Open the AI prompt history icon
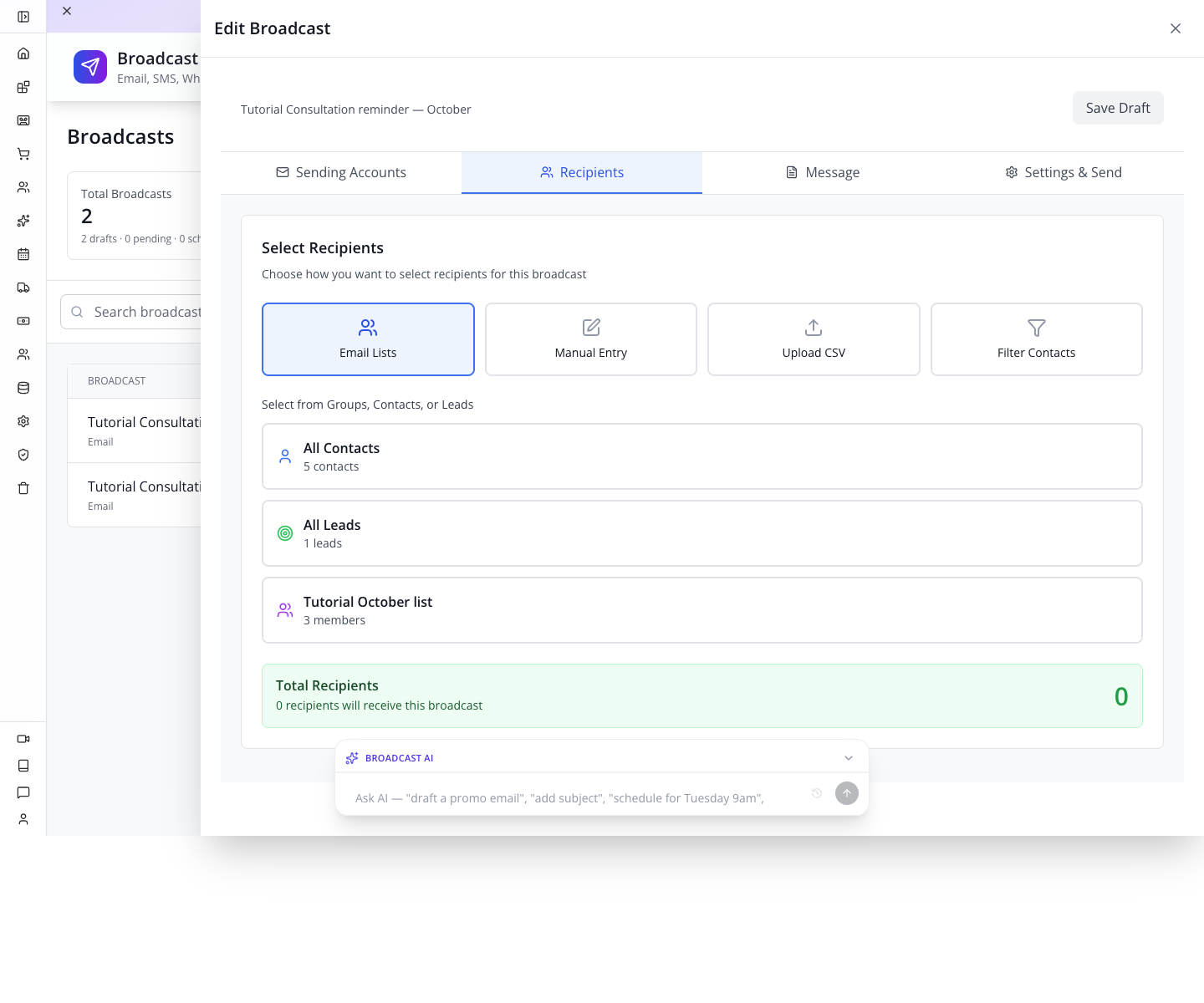This screenshot has width=1204, height=1003. (x=817, y=793)
